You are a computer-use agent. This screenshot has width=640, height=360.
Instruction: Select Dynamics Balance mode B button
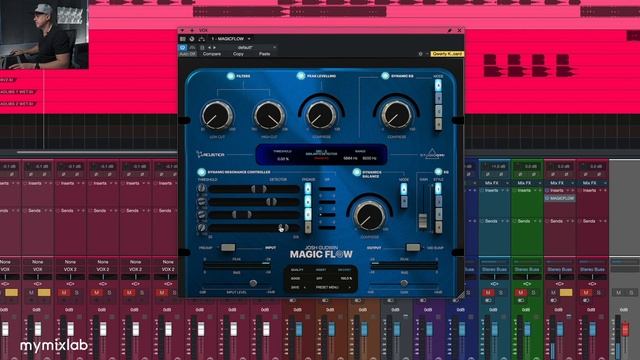click(x=404, y=202)
